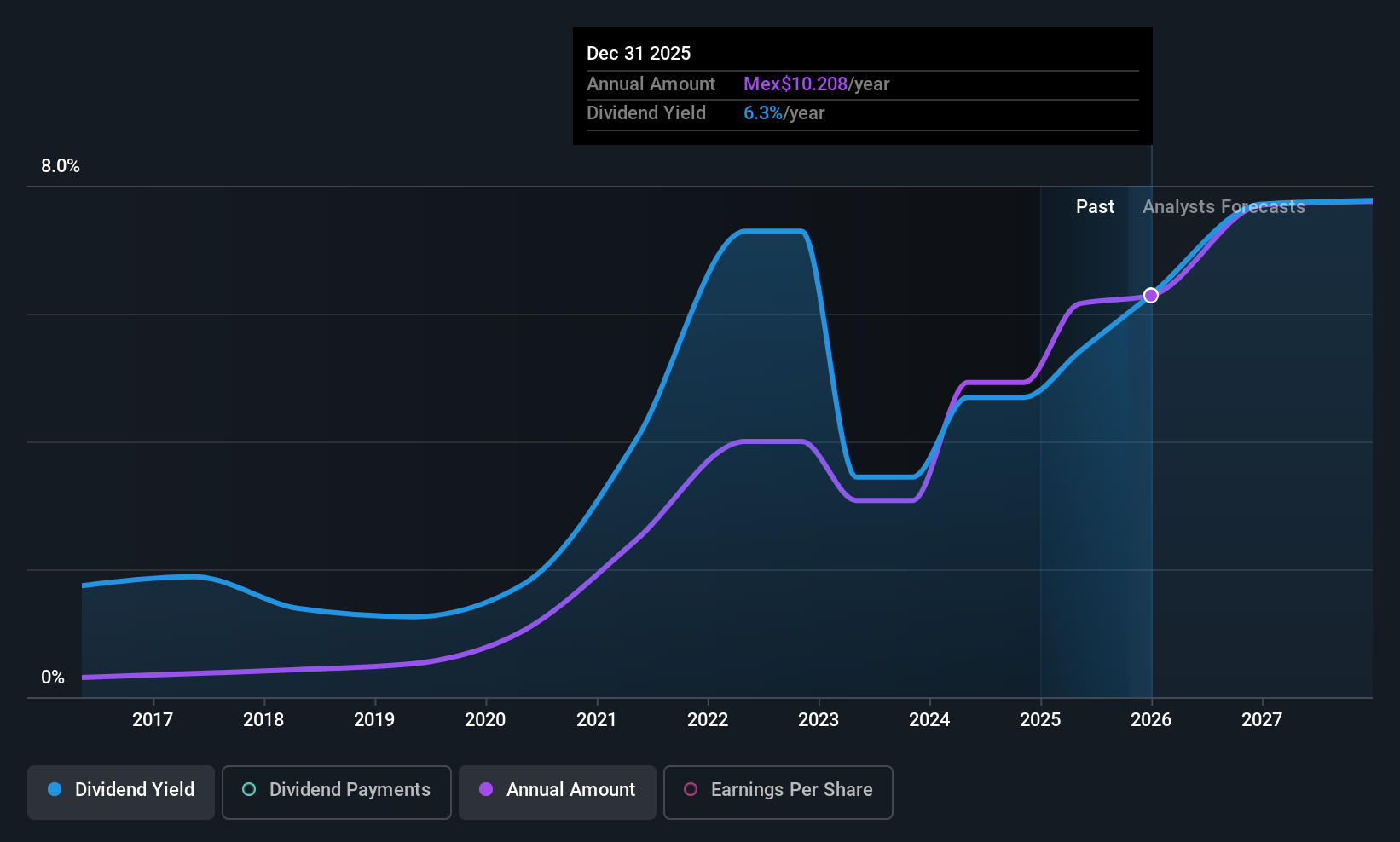Image resolution: width=1400 pixels, height=842 pixels.
Task: Toggle the Dividend Yield legend series
Action: coord(121,793)
